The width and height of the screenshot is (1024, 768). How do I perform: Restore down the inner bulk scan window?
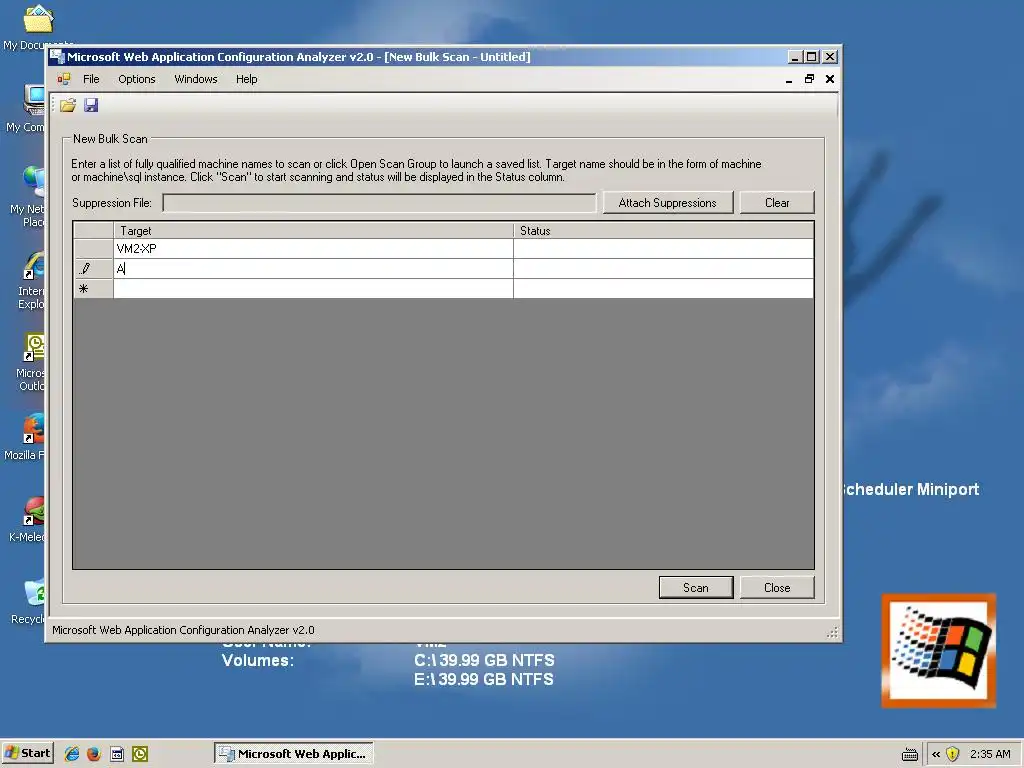point(809,79)
